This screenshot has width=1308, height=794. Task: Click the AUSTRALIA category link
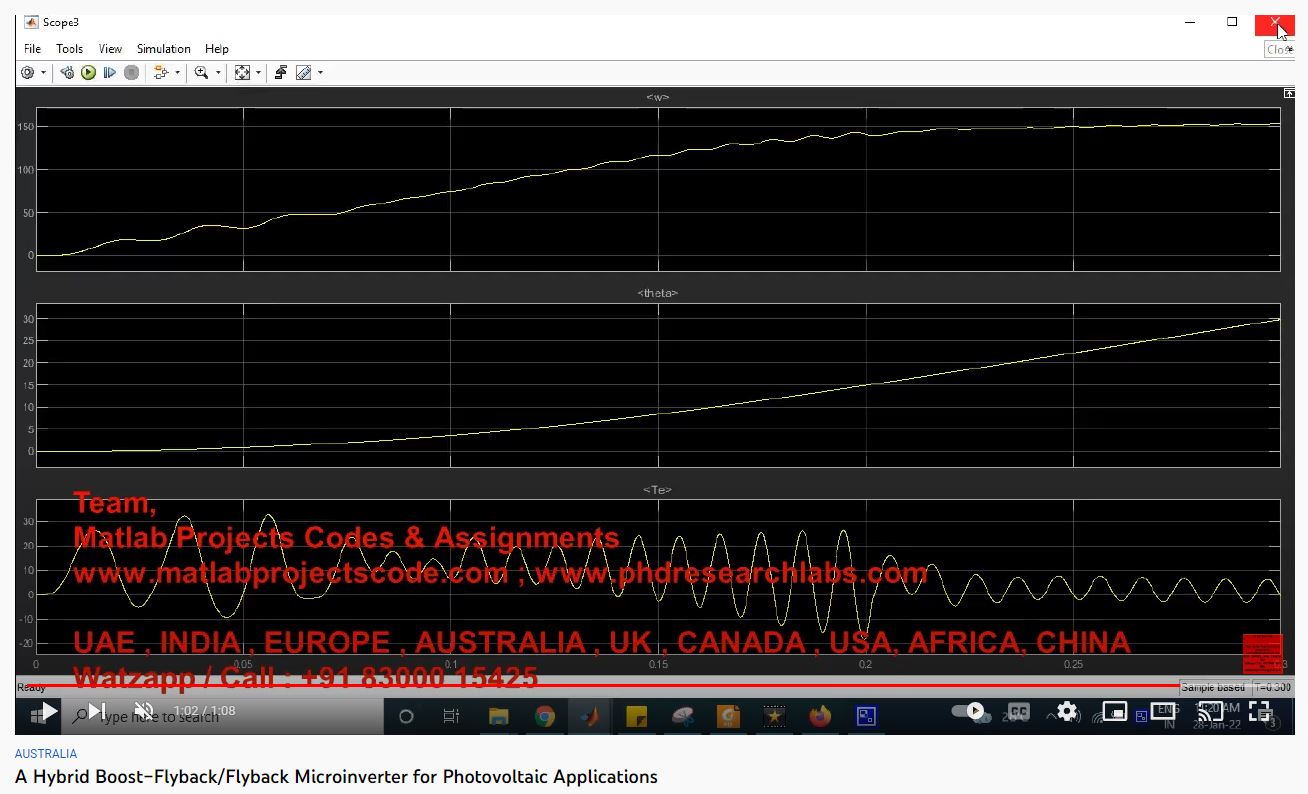tap(46, 754)
